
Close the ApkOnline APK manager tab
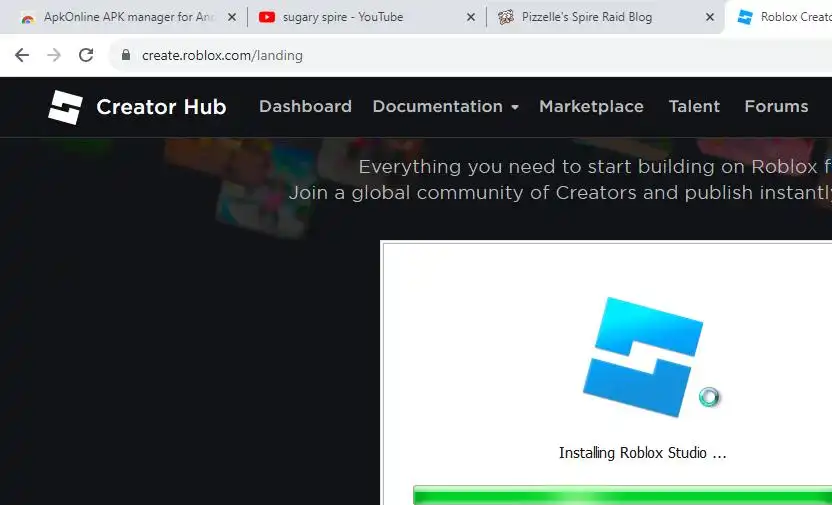(x=232, y=18)
